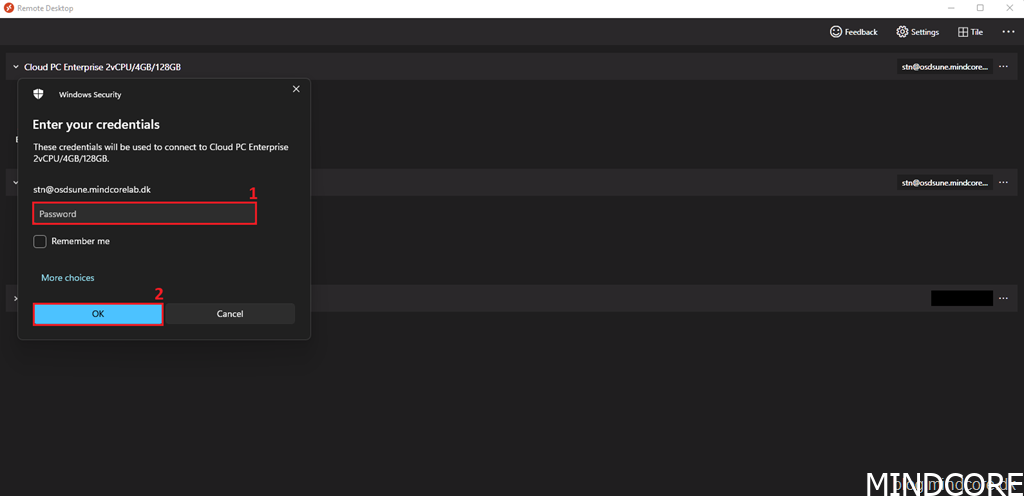Close the Windows Security dialog

[295, 89]
